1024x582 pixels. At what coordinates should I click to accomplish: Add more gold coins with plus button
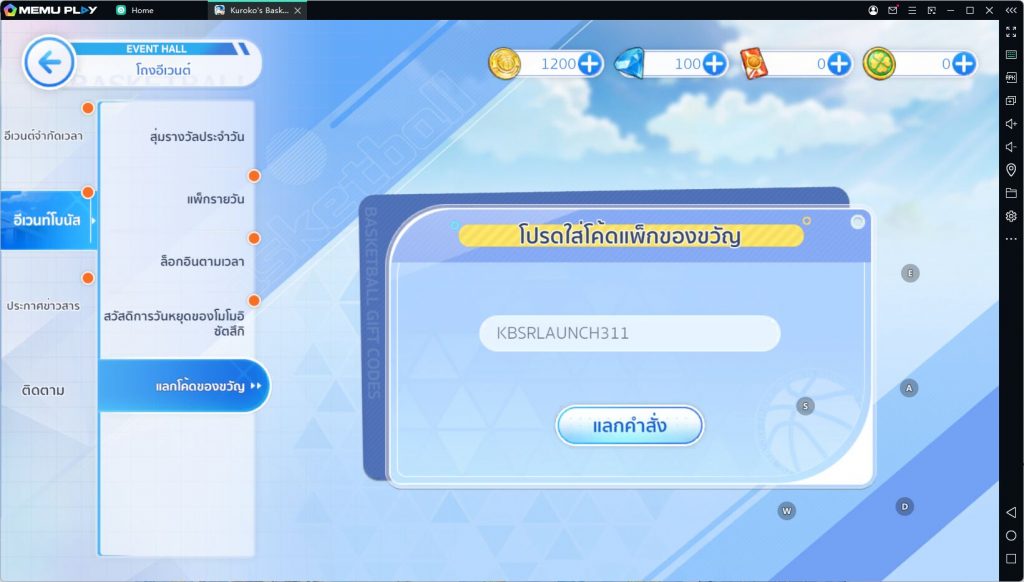point(590,64)
